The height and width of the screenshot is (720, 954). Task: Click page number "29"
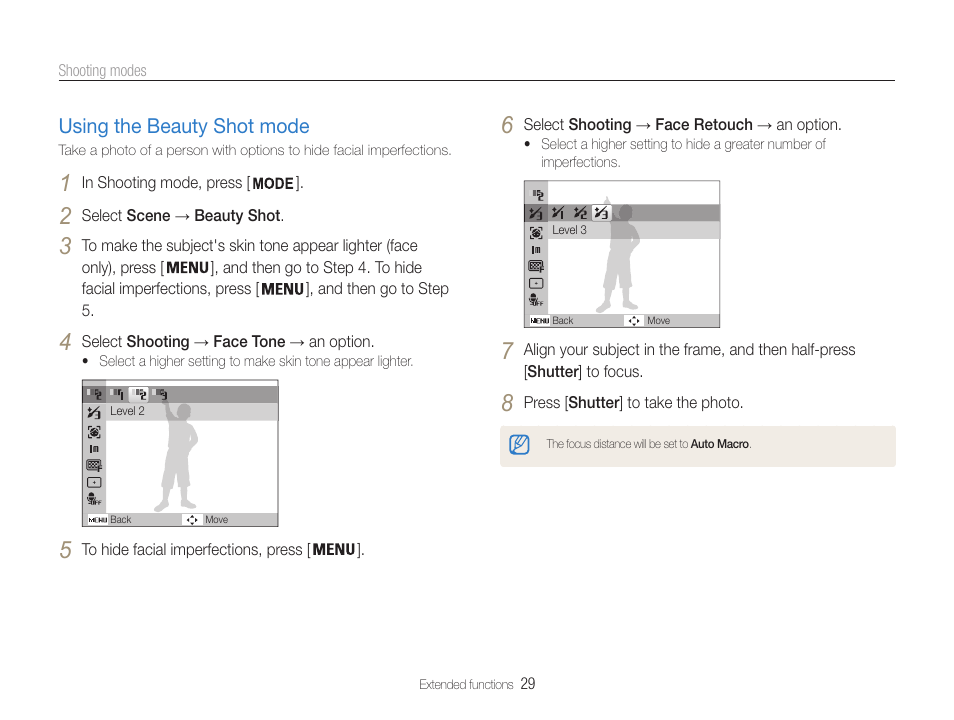pos(527,684)
